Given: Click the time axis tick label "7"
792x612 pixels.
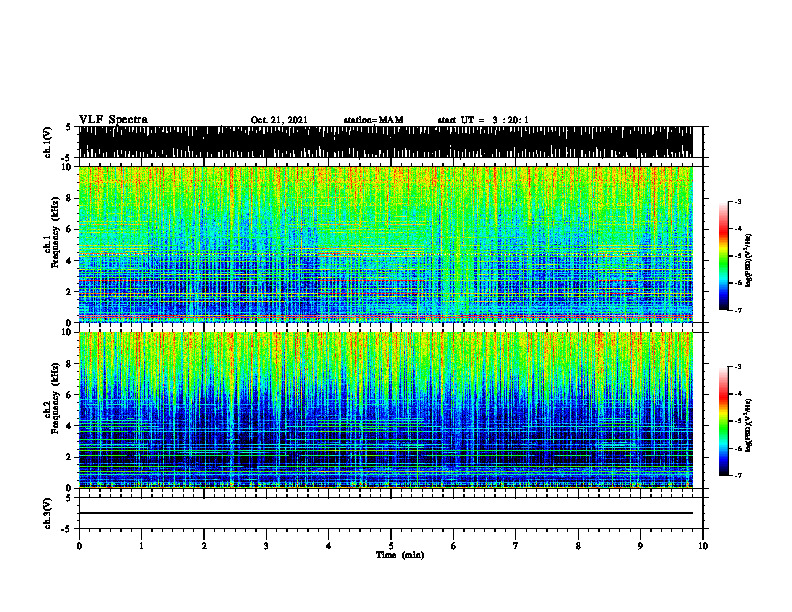Looking at the screenshot, I should click(x=516, y=546).
